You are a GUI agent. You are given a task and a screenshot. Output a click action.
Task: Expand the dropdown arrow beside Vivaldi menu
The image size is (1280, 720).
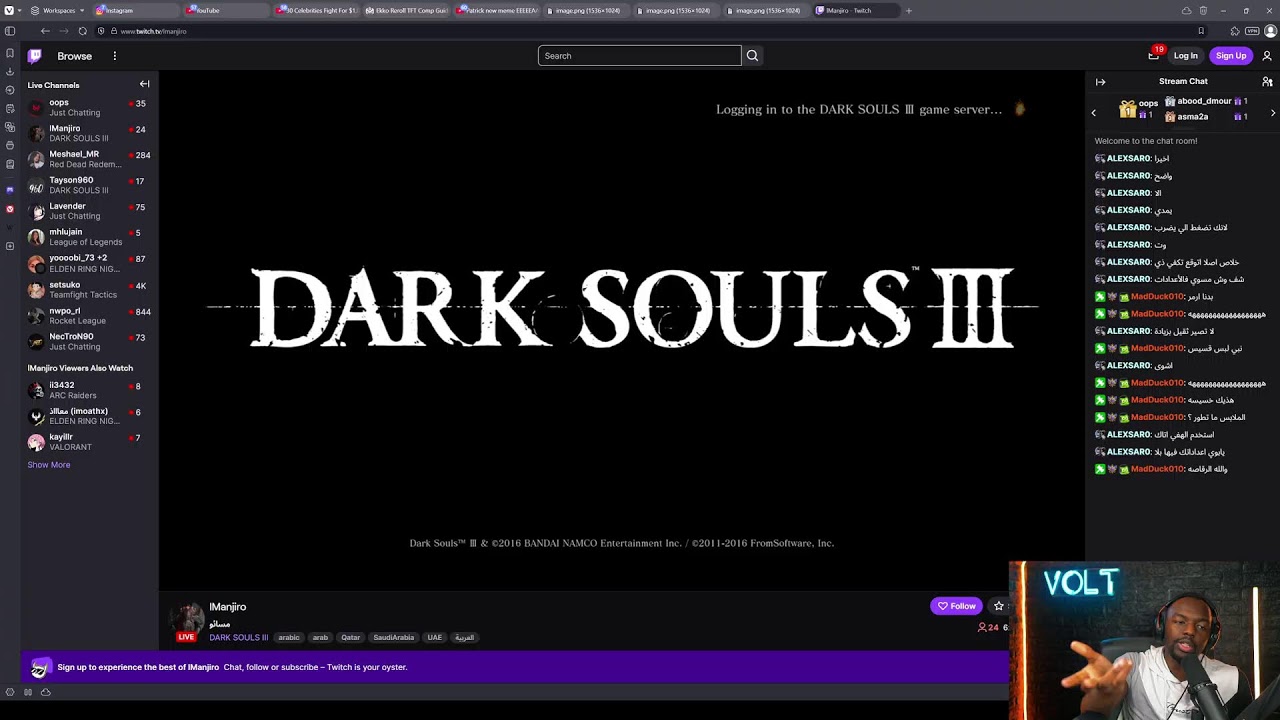click(22, 10)
